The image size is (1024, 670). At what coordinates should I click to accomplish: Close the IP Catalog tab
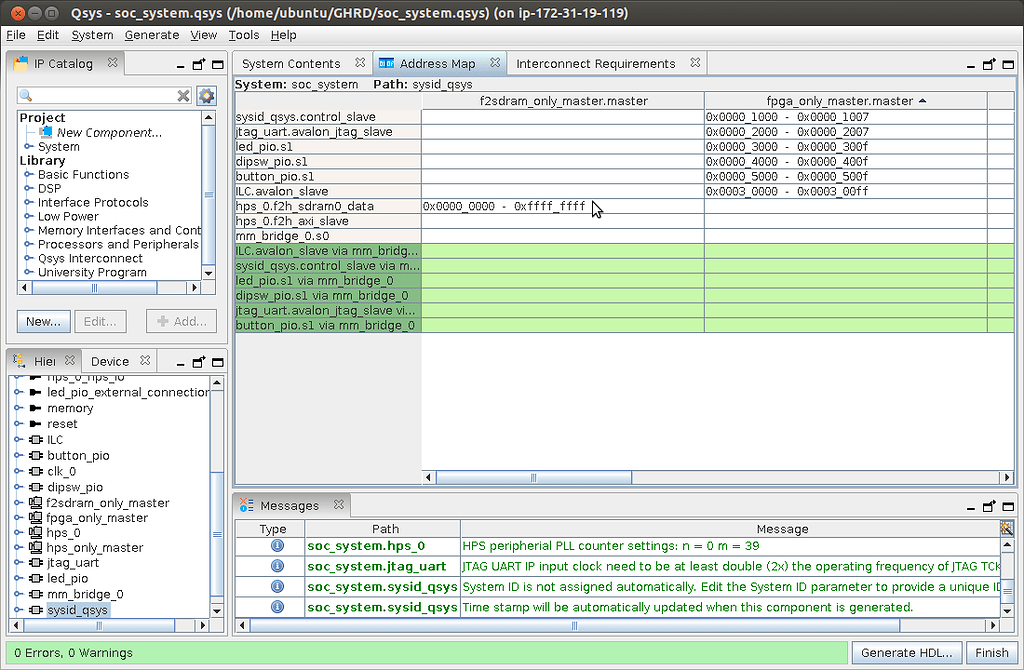tap(112, 63)
